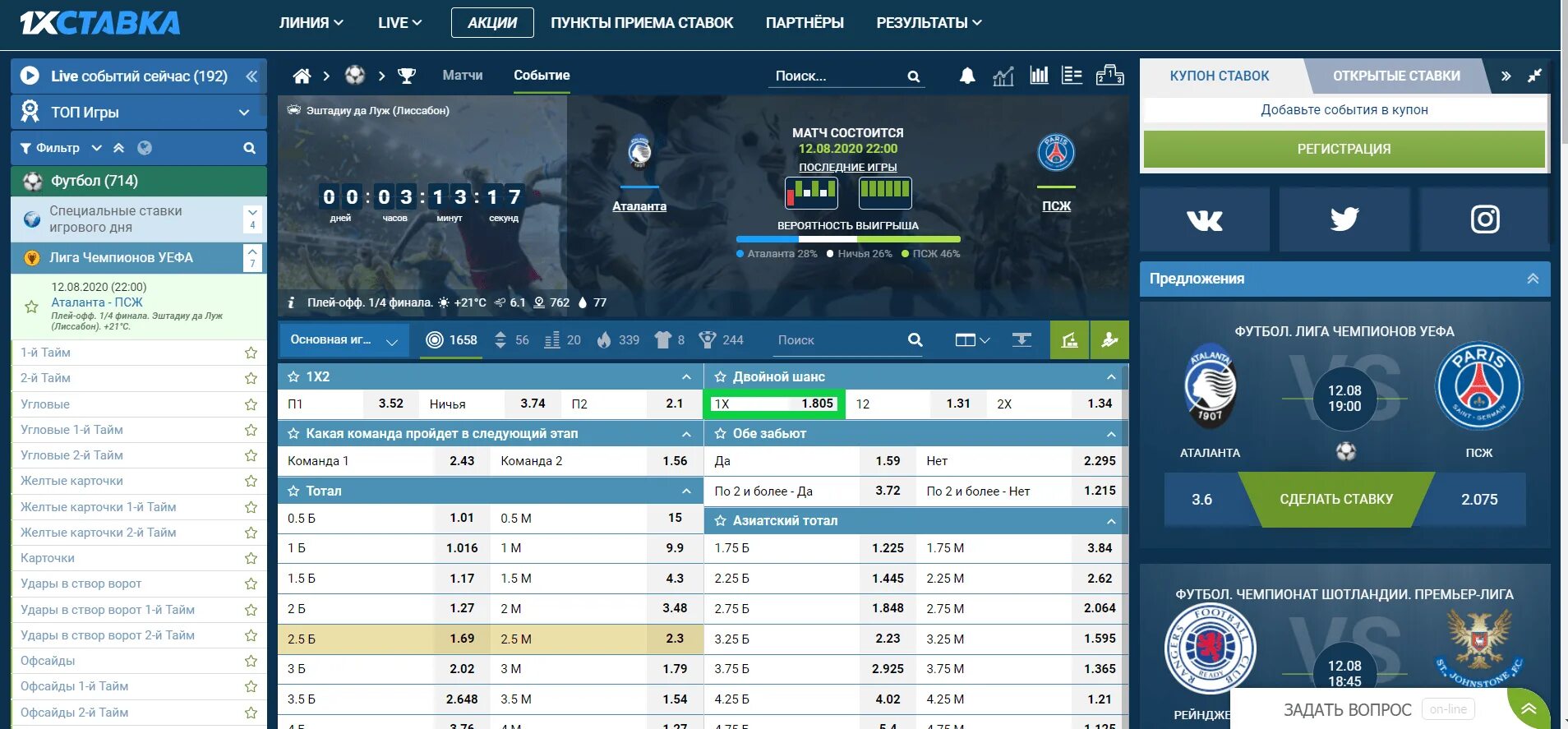Open the home breadcrumb icon
Image resolution: width=1568 pixels, height=729 pixels.
pyautogui.click(x=302, y=76)
